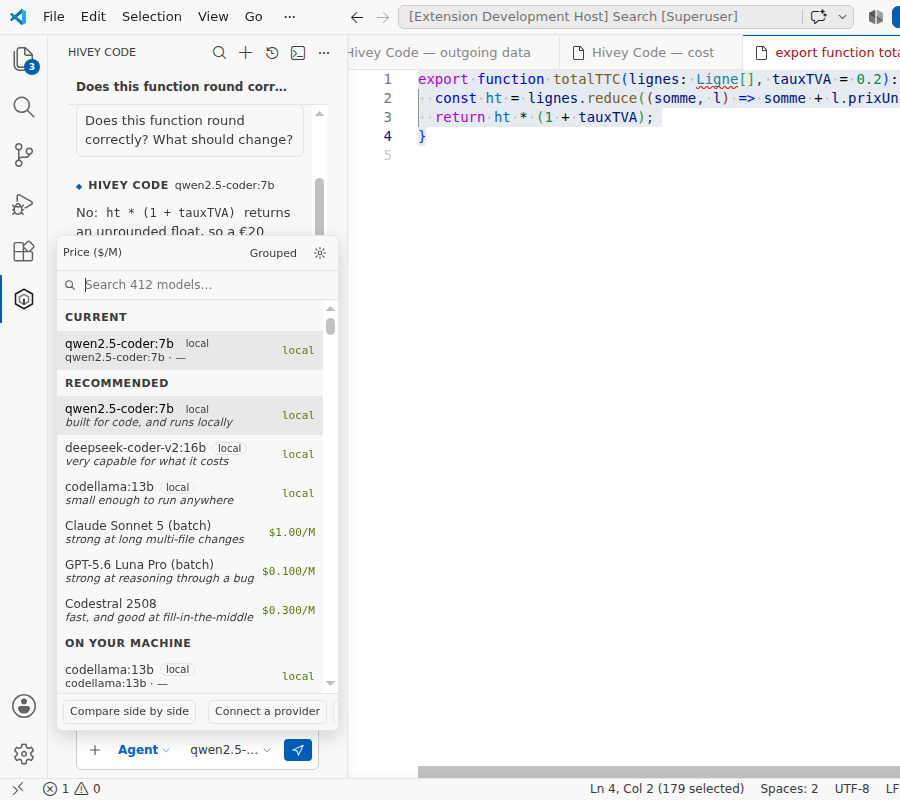Click the command center search box
Viewport: 900px width, 800px height.
(x=600, y=17)
